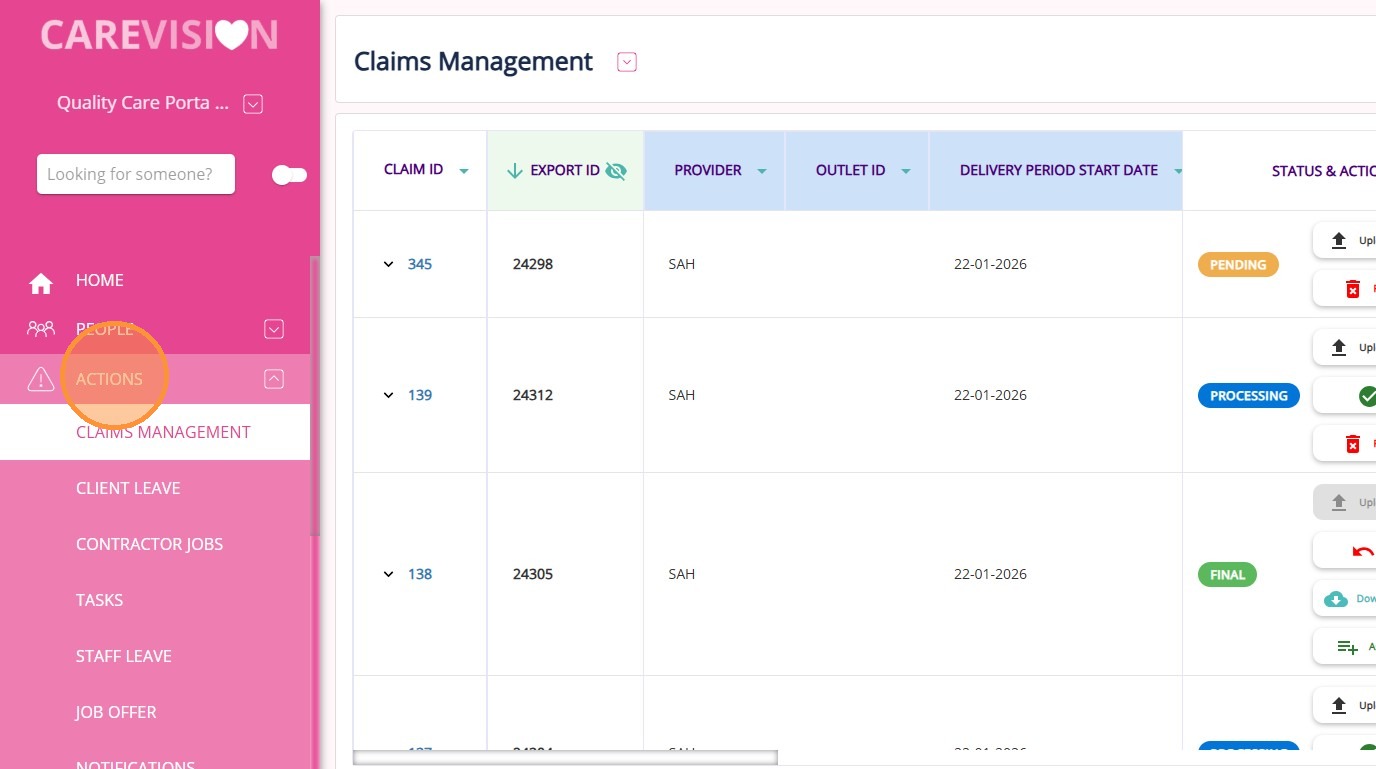
Task: Click the horizontal scrollbar under the table
Action: [x=565, y=758]
